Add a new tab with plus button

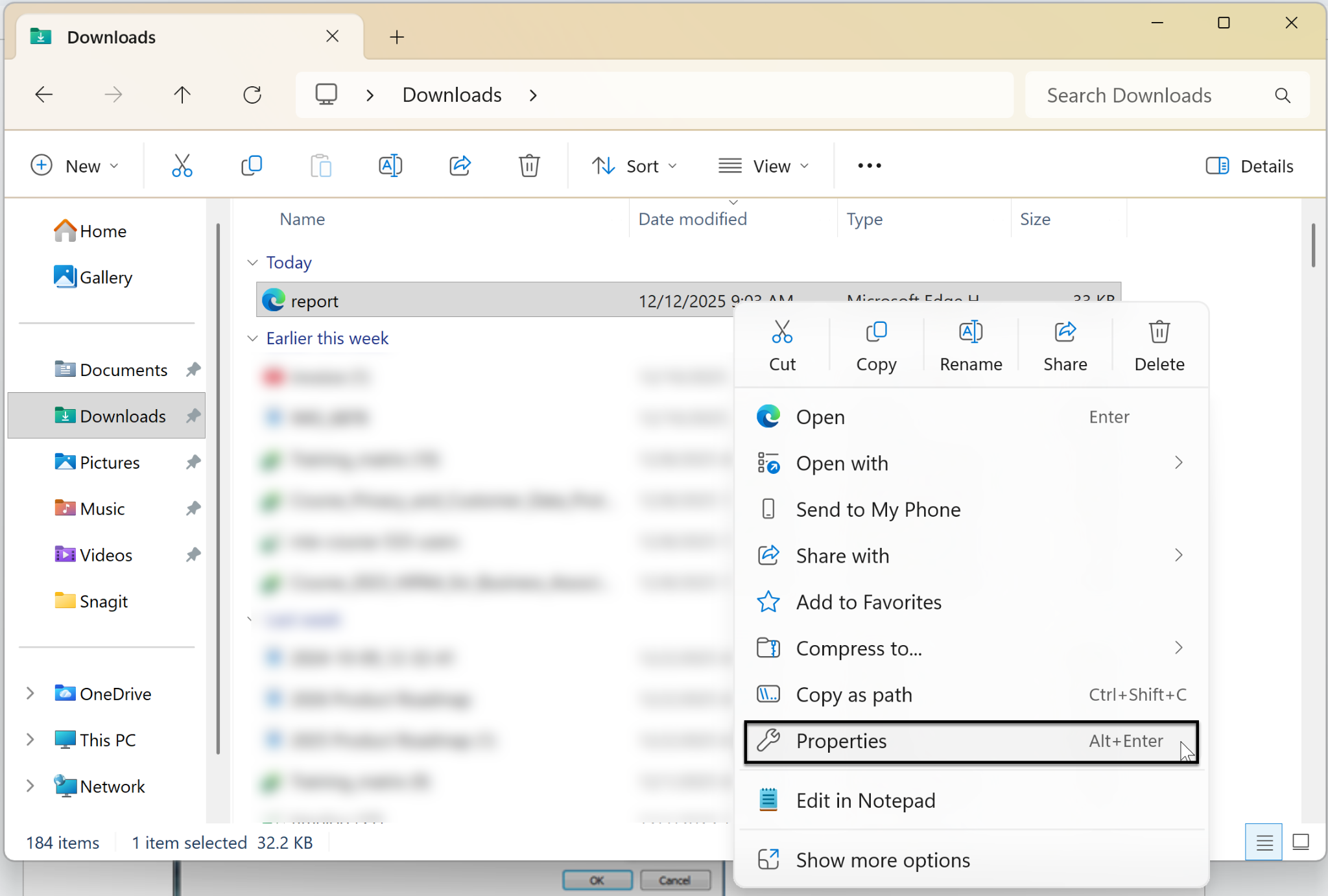tap(397, 37)
